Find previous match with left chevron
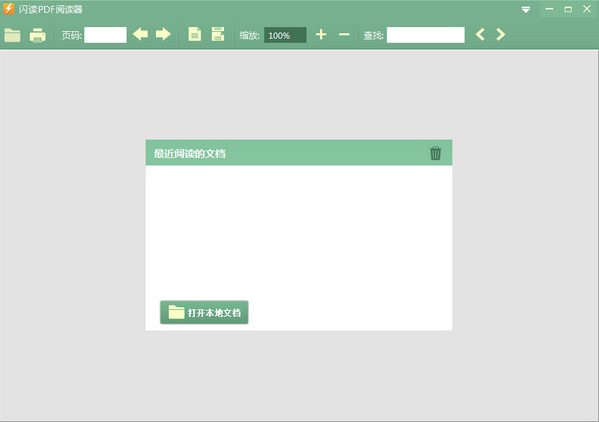Image resolution: width=599 pixels, height=422 pixels. pyautogui.click(x=480, y=35)
